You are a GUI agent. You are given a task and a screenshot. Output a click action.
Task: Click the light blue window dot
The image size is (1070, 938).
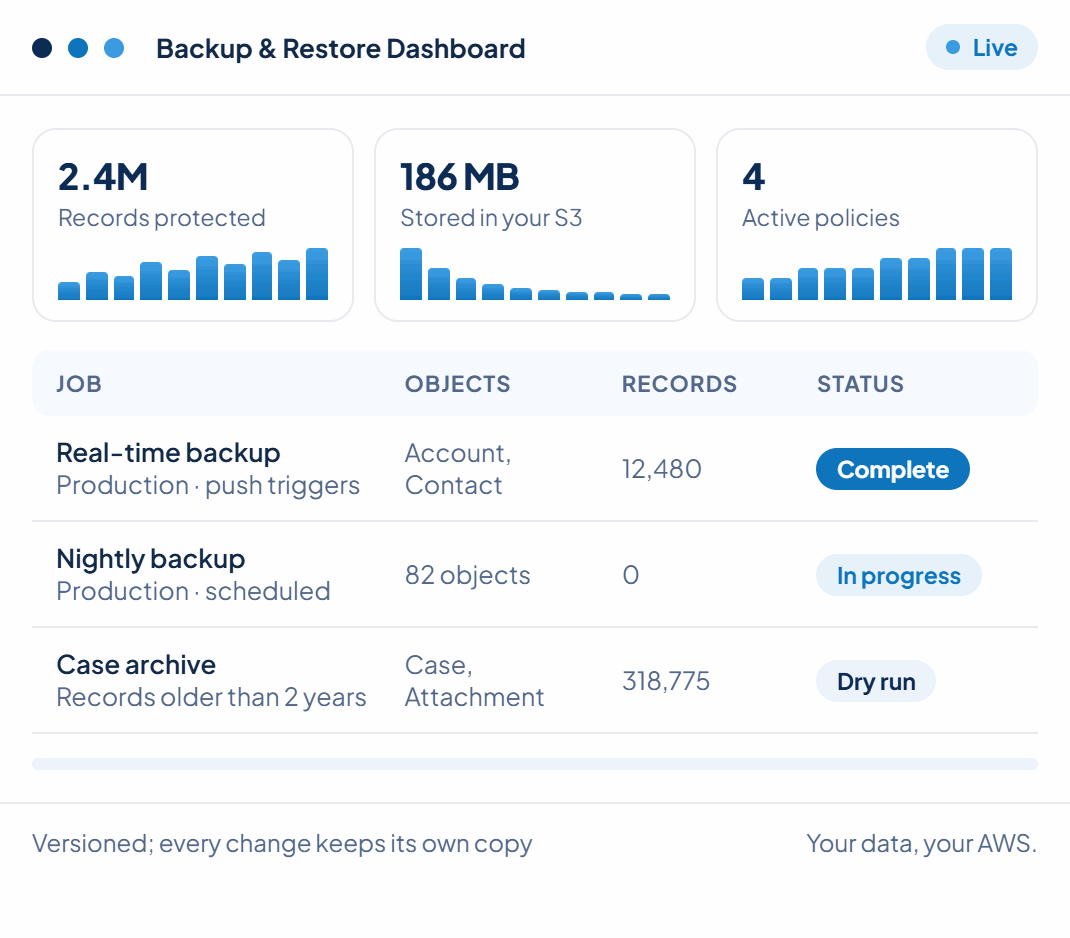[x=114, y=48]
